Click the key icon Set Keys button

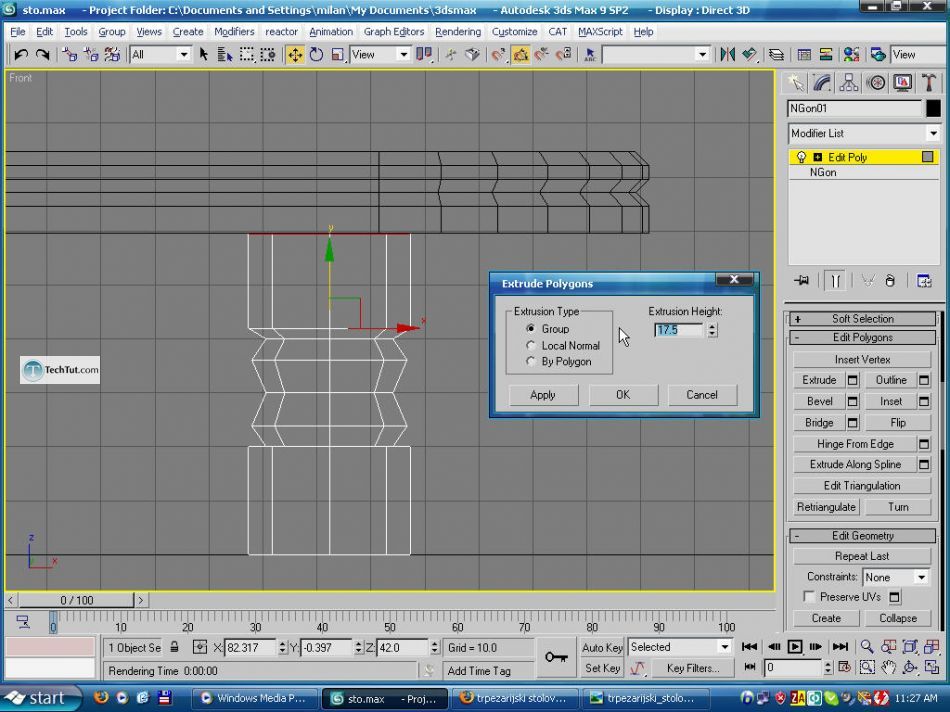tap(556, 657)
